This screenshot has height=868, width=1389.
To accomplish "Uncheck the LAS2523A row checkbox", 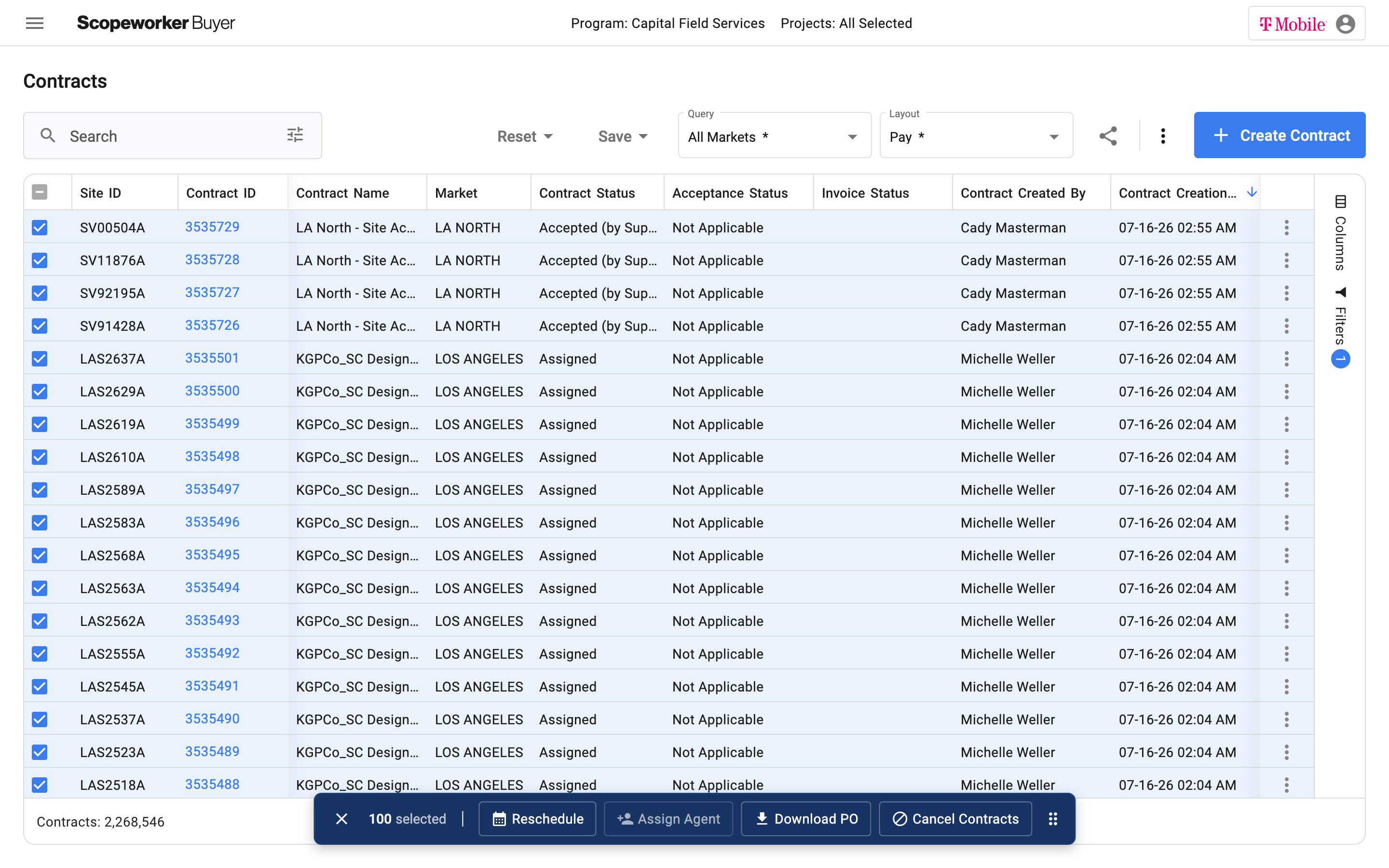I will 40,752.
